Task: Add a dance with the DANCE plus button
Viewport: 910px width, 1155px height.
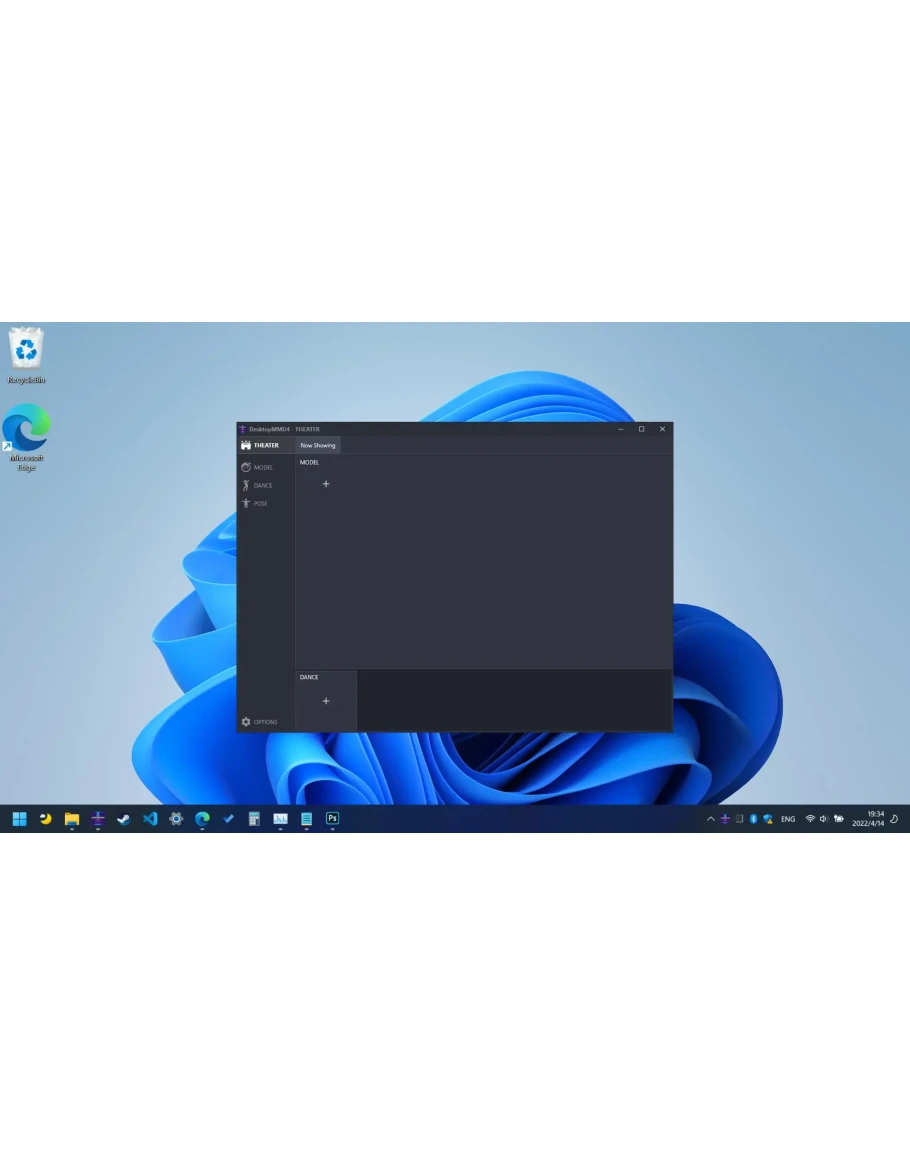Action: click(x=326, y=701)
